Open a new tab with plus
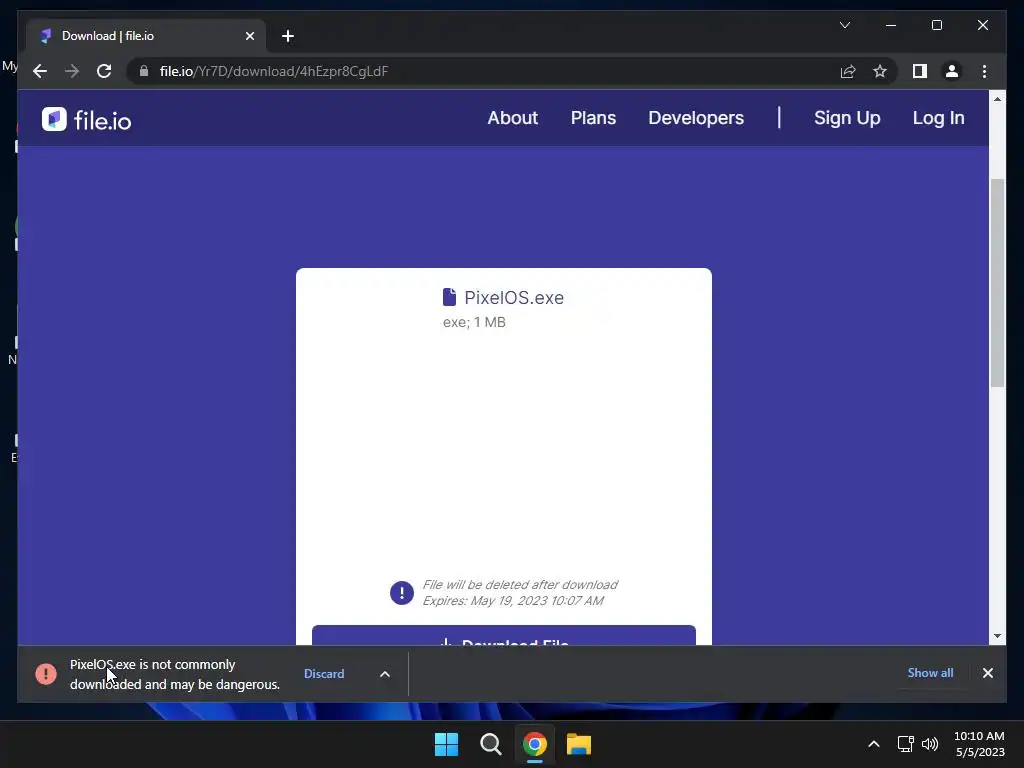 (x=287, y=36)
